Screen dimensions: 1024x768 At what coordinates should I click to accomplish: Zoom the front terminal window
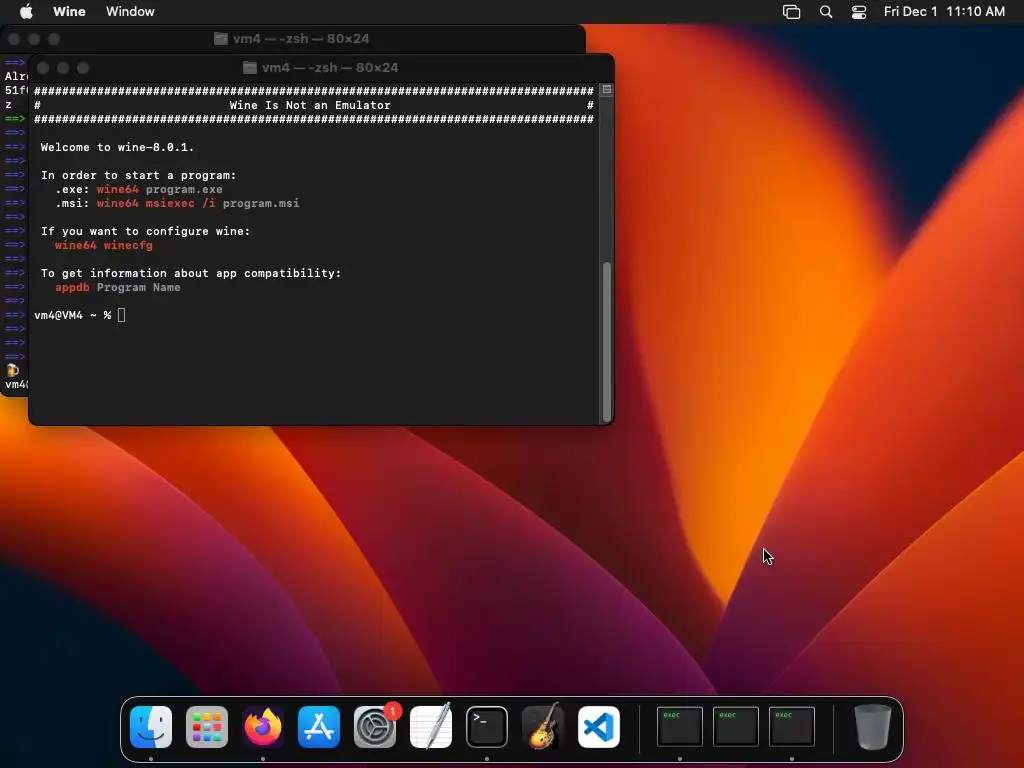point(83,68)
